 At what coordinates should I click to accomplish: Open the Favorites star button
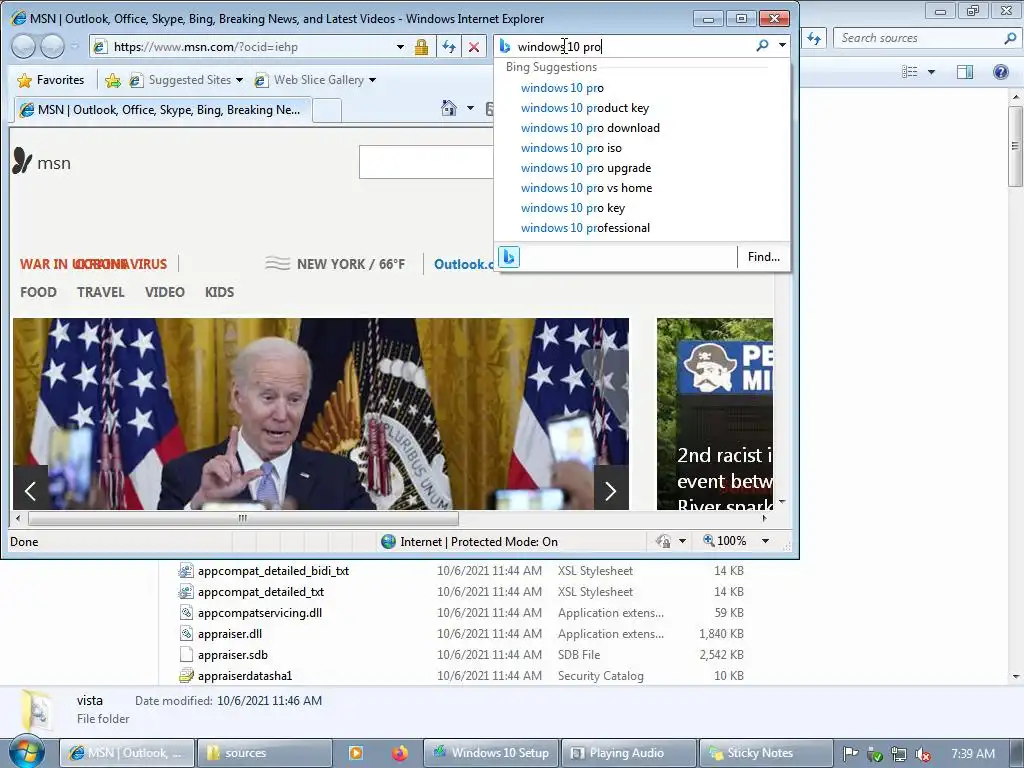pos(52,80)
